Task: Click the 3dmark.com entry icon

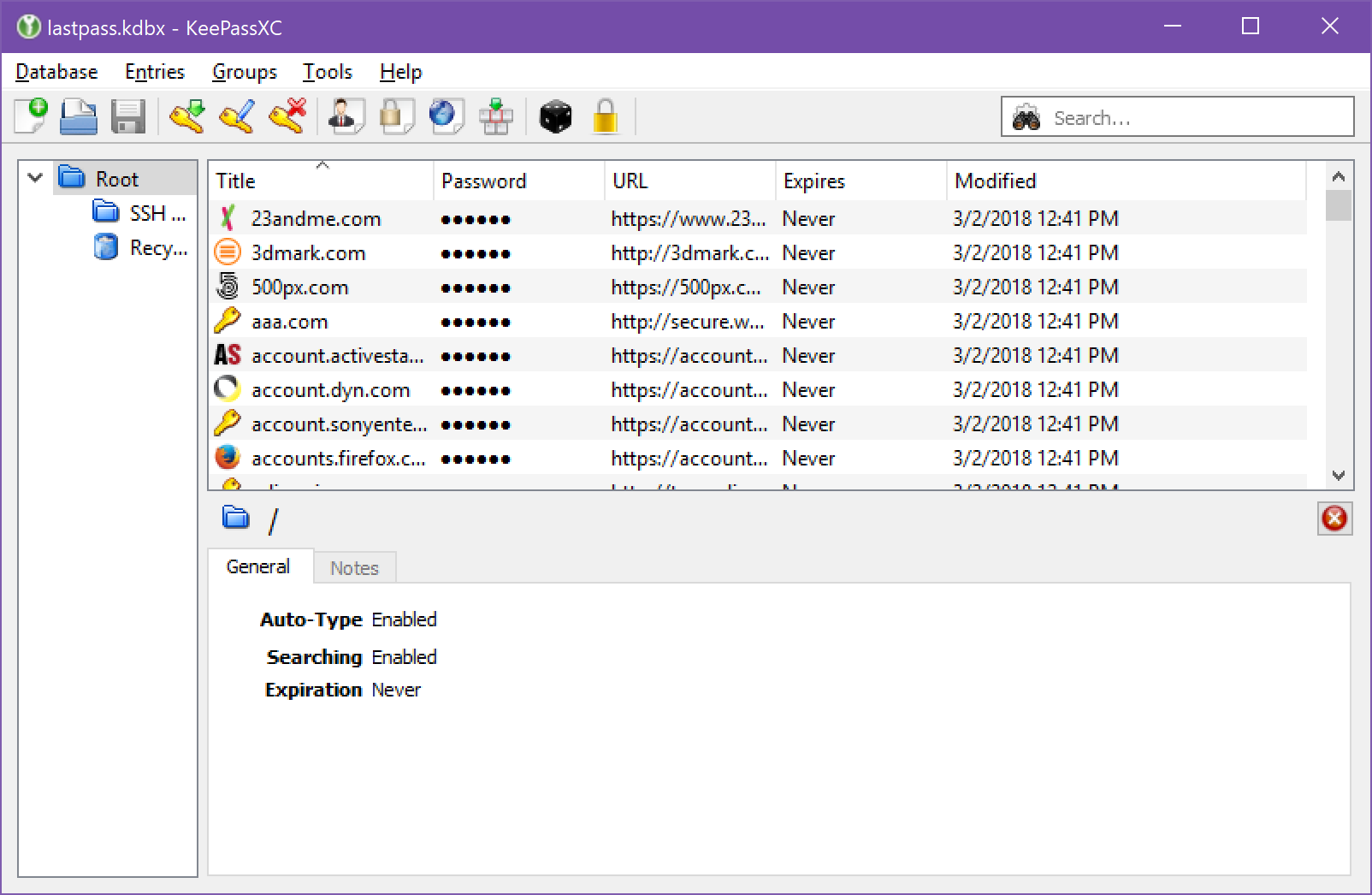Action: (227, 252)
